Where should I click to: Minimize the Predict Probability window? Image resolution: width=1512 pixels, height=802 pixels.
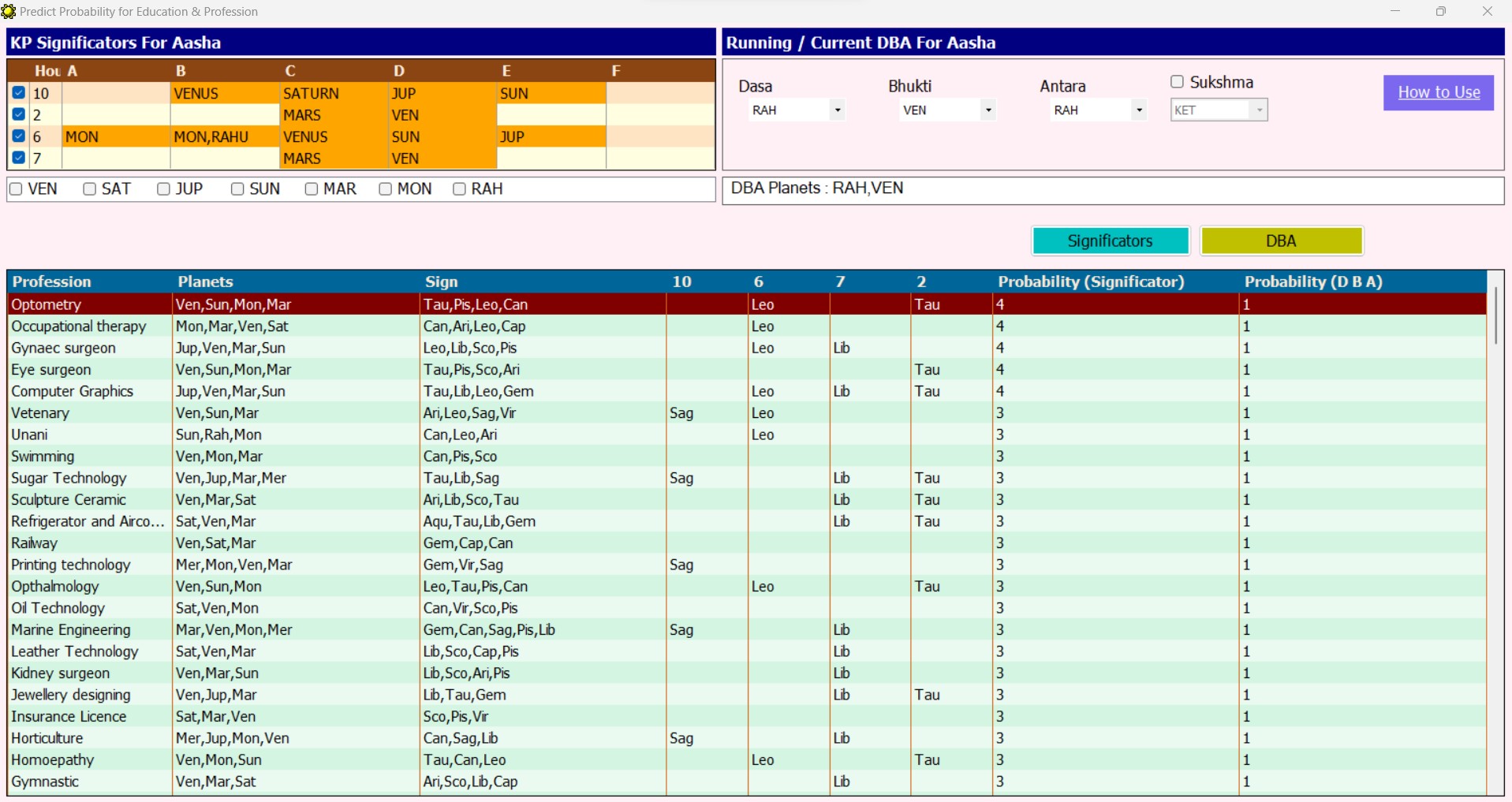pos(1395,11)
